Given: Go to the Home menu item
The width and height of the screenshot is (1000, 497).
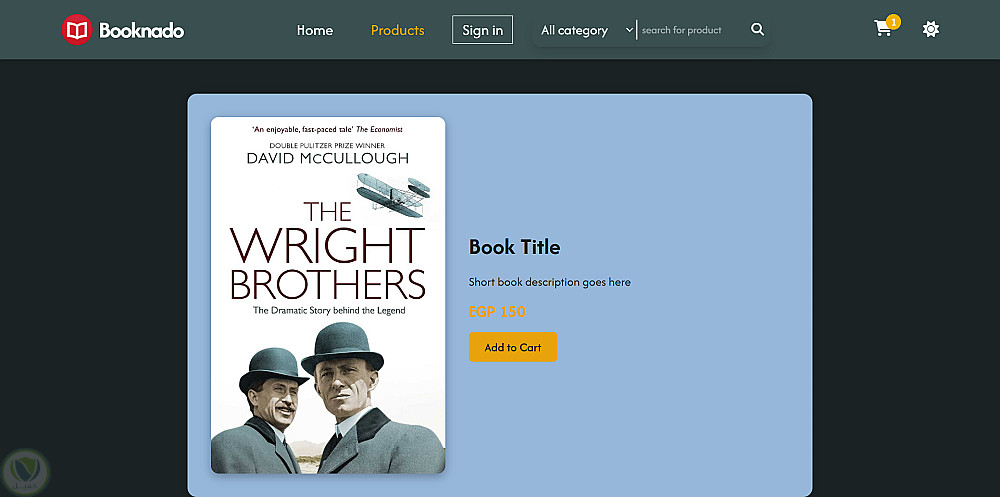Looking at the screenshot, I should tap(315, 30).
